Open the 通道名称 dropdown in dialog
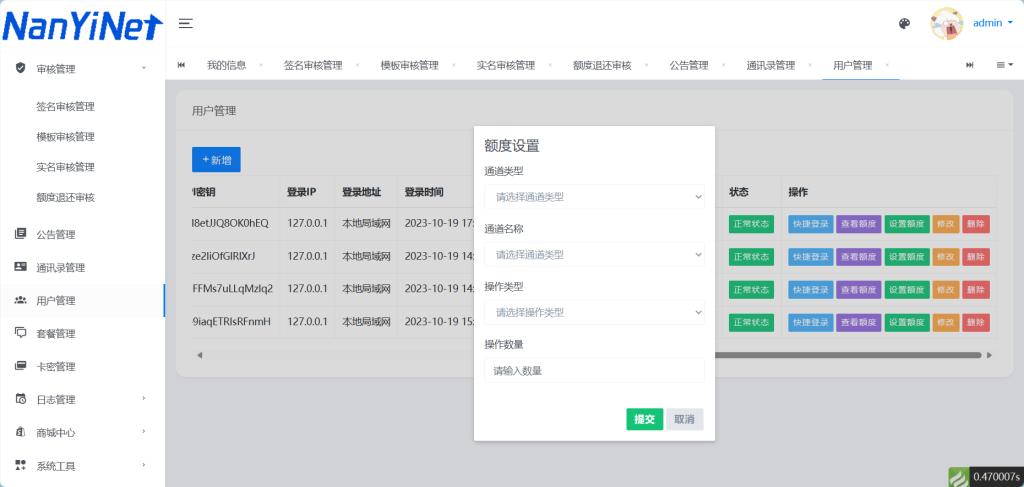The width and height of the screenshot is (1024, 487). [x=594, y=255]
